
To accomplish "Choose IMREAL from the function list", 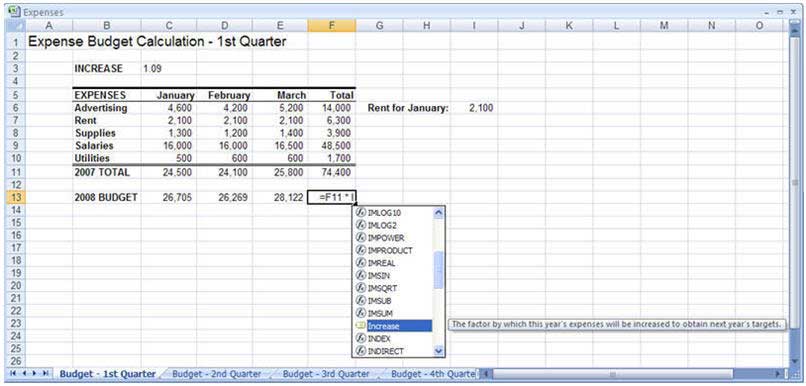I will pos(394,263).
